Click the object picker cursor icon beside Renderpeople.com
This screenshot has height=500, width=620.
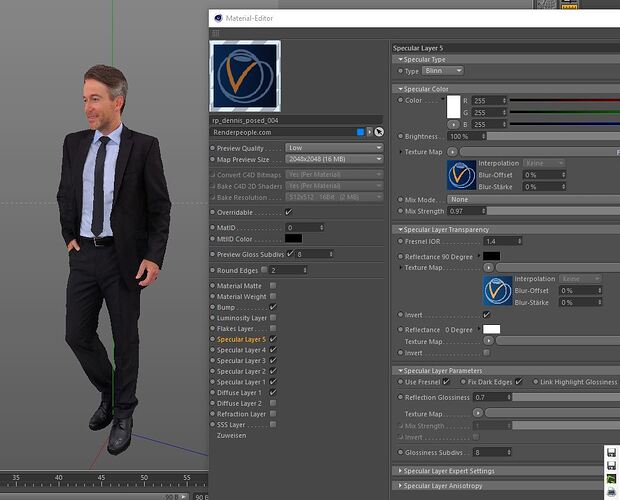[379, 132]
